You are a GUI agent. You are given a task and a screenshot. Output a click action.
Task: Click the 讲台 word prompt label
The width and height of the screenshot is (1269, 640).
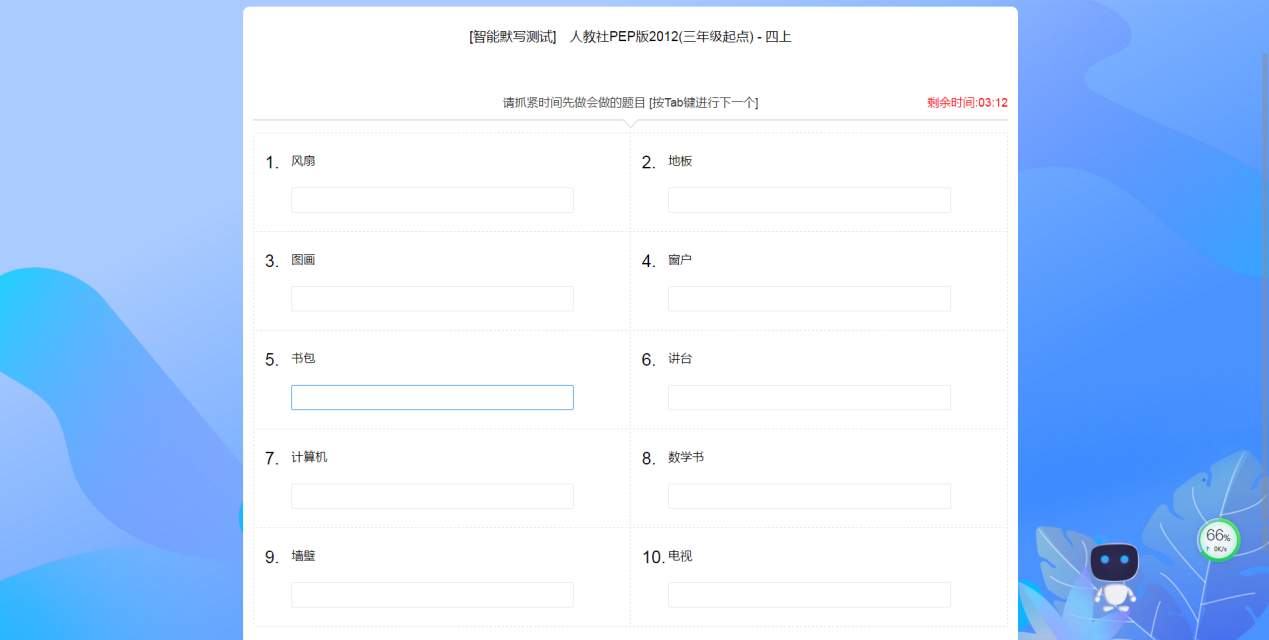click(x=680, y=358)
